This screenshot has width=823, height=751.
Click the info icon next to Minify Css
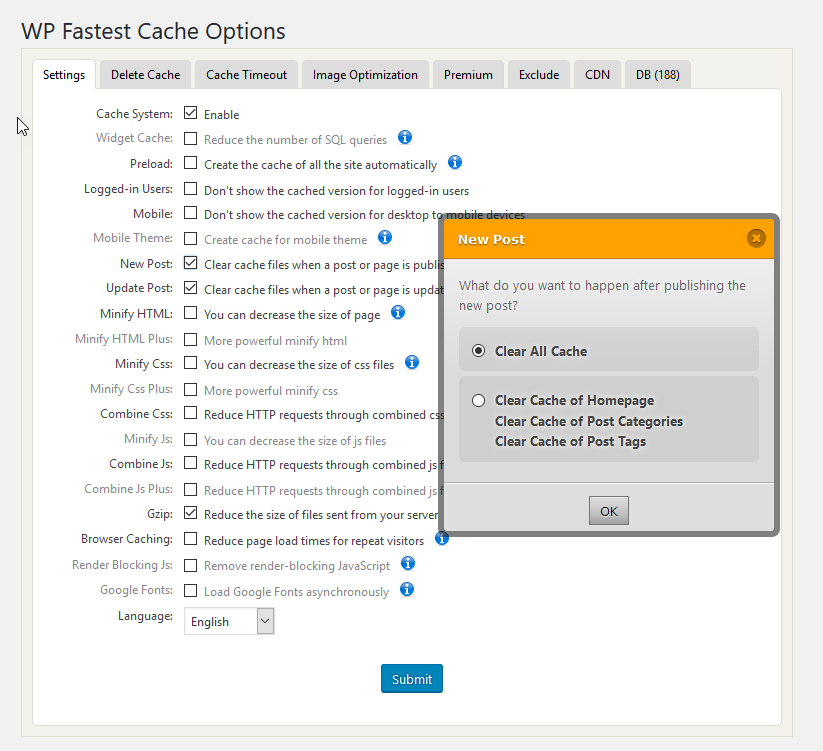pyautogui.click(x=412, y=363)
